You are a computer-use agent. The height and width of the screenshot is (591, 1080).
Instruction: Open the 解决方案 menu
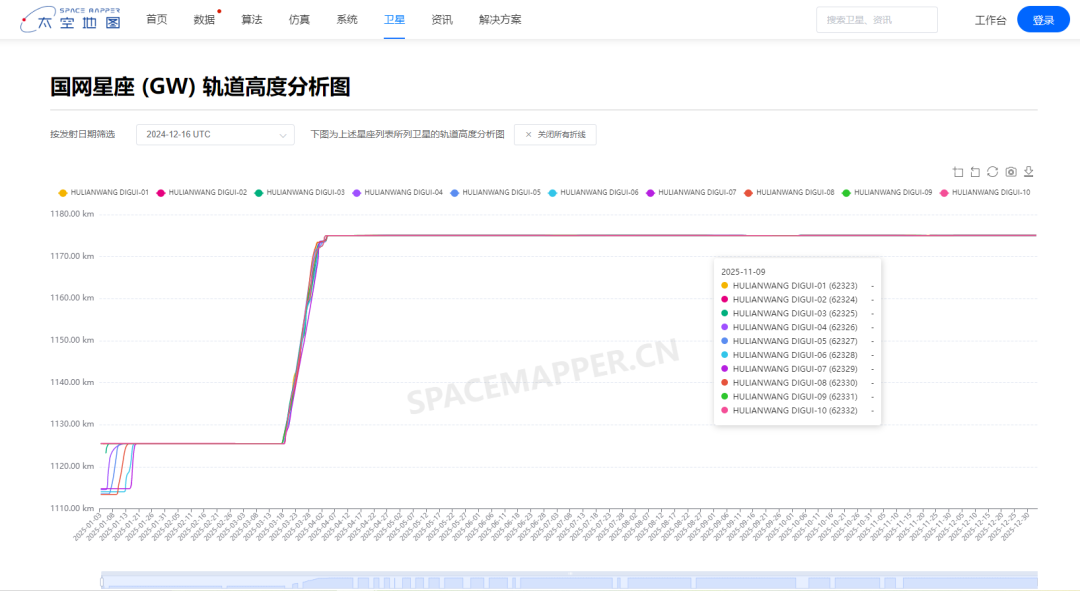pyautogui.click(x=500, y=19)
